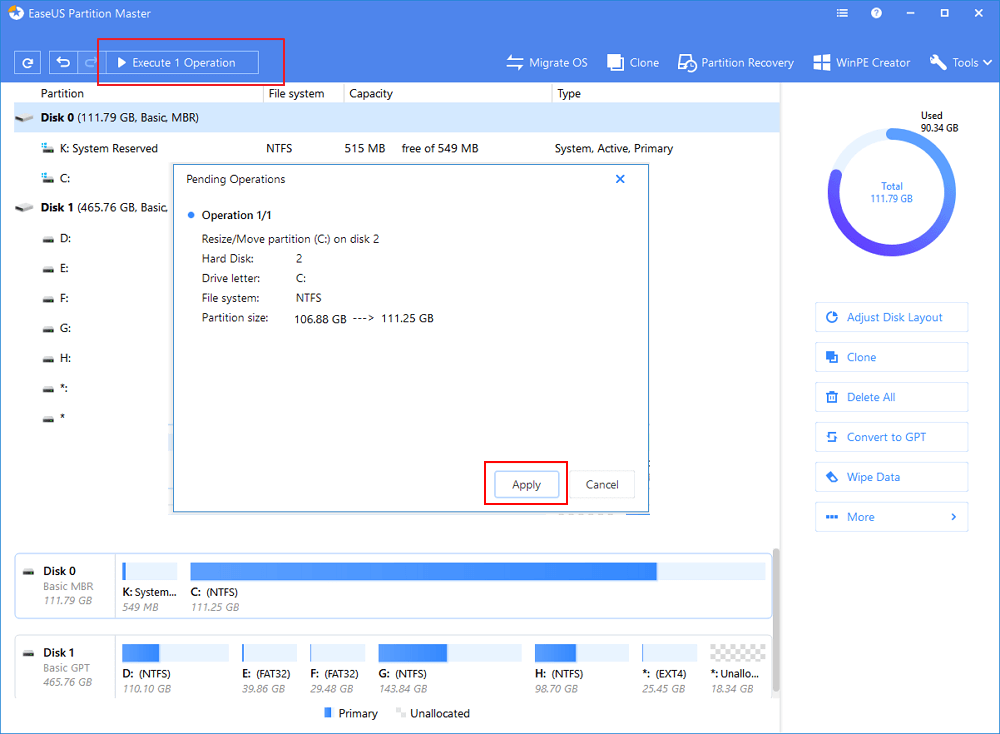Click the EaseUS Partition Master logo icon
Image resolution: width=1000 pixels, height=734 pixels.
click(x=15, y=13)
